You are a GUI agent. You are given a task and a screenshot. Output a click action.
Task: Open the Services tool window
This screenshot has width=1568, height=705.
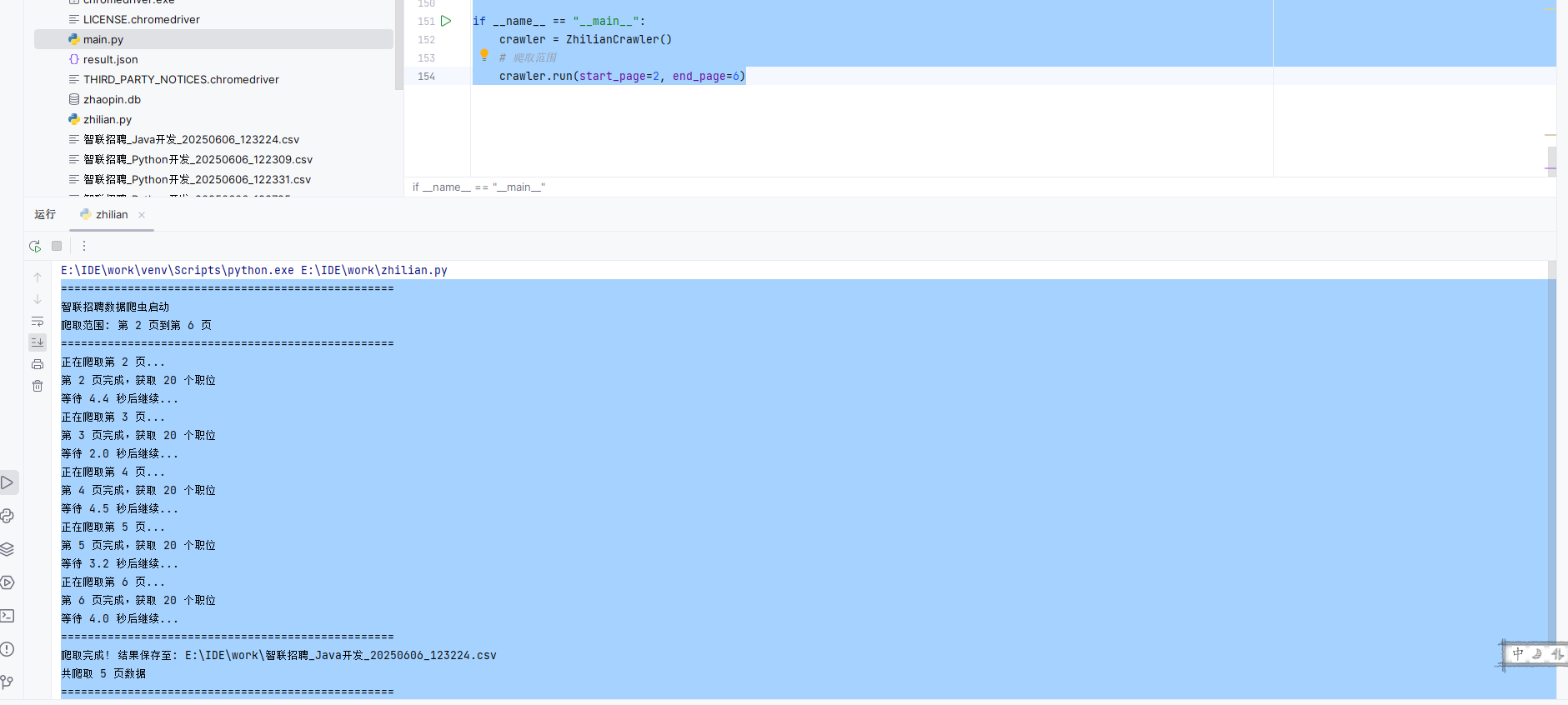(8, 582)
